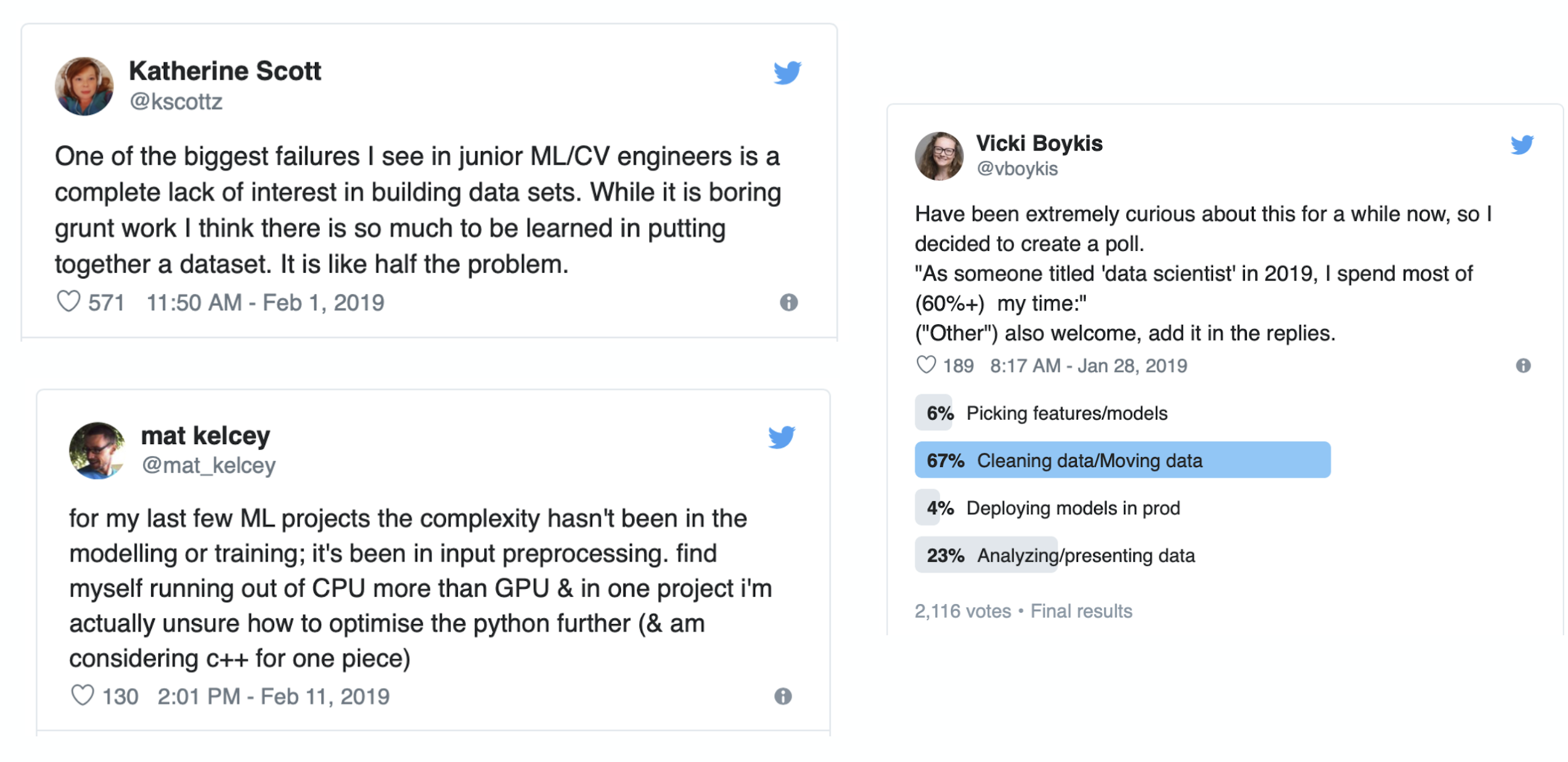Open info icon on Vicki Boykis tweet
This screenshot has width=1568, height=762.
(1523, 366)
